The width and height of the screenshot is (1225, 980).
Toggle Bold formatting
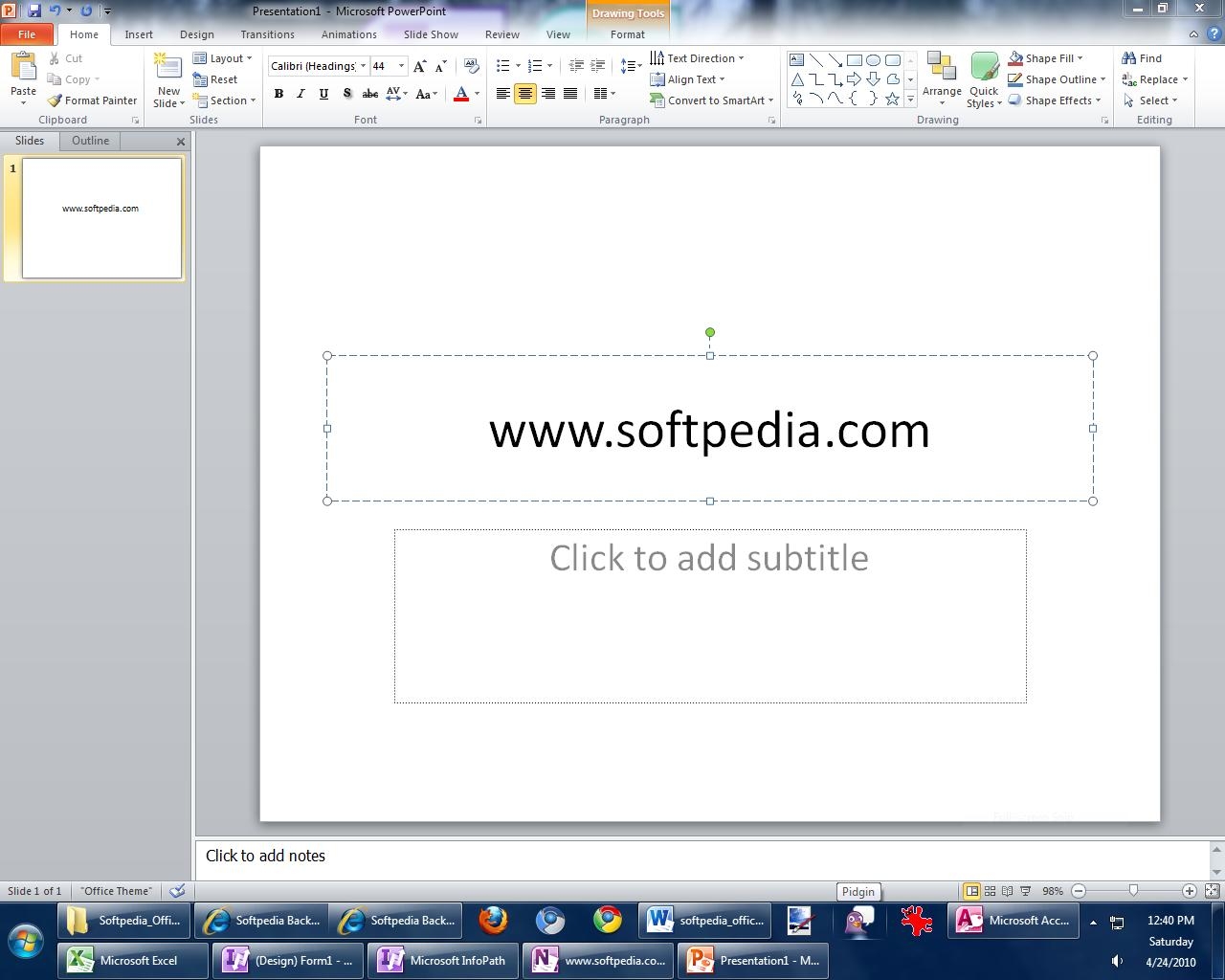coord(278,94)
